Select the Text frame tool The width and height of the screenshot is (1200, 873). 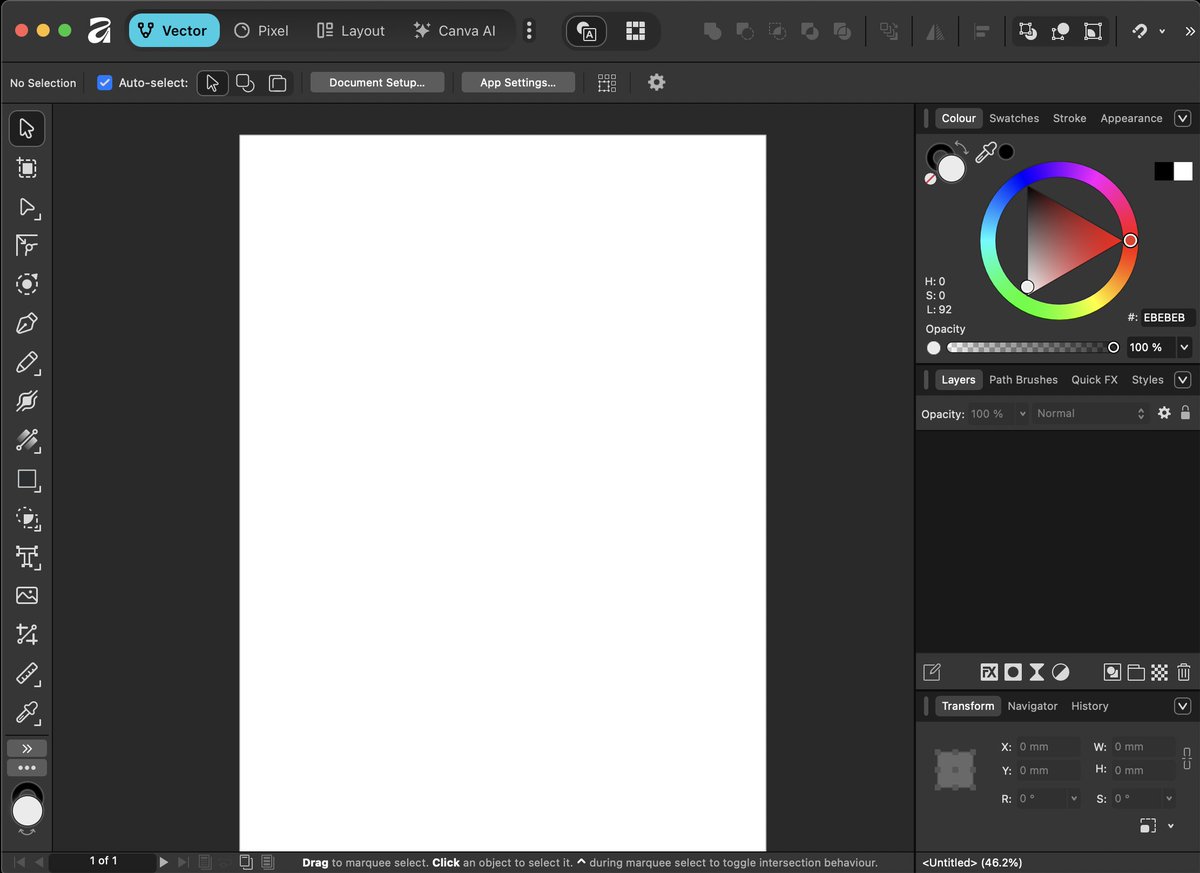click(27, 557)
